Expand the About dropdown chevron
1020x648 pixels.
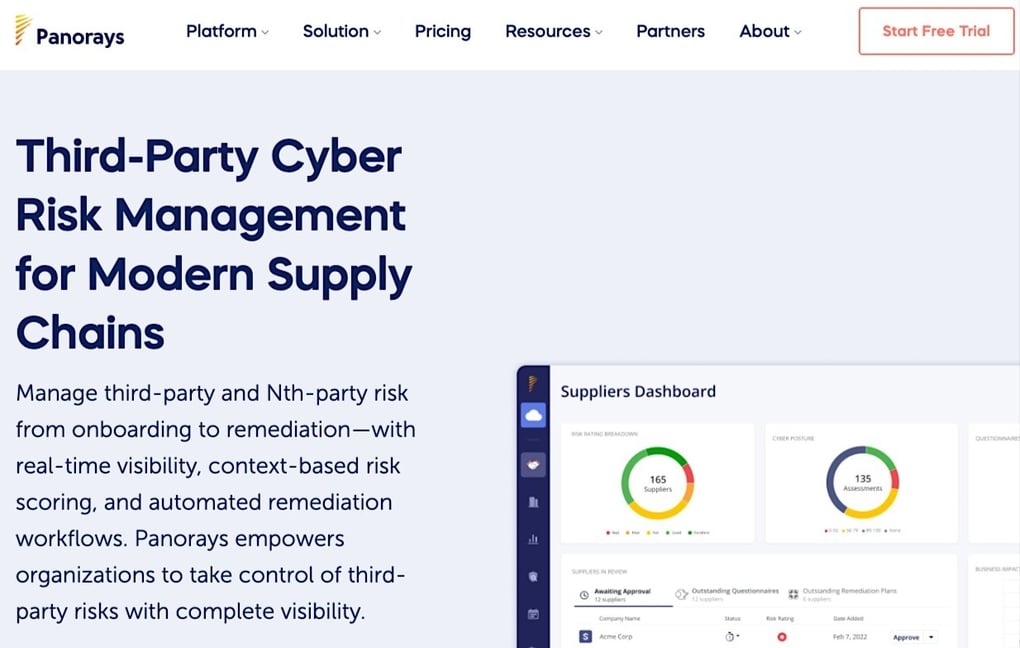coord(798,33)
